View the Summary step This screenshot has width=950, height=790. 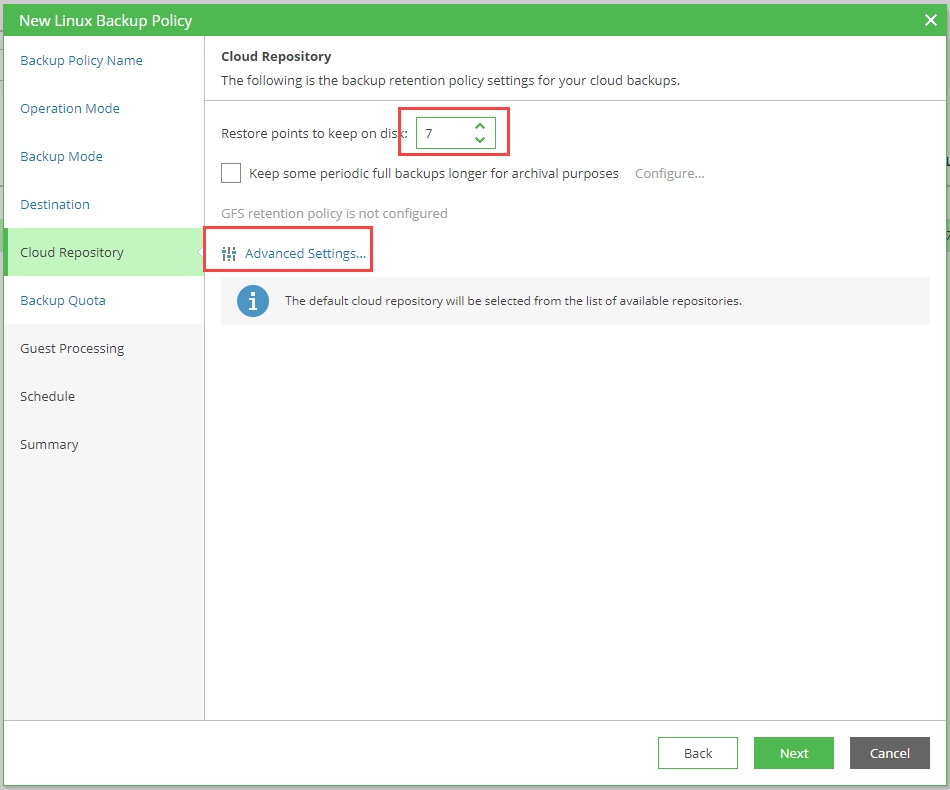tap(49, 445)
